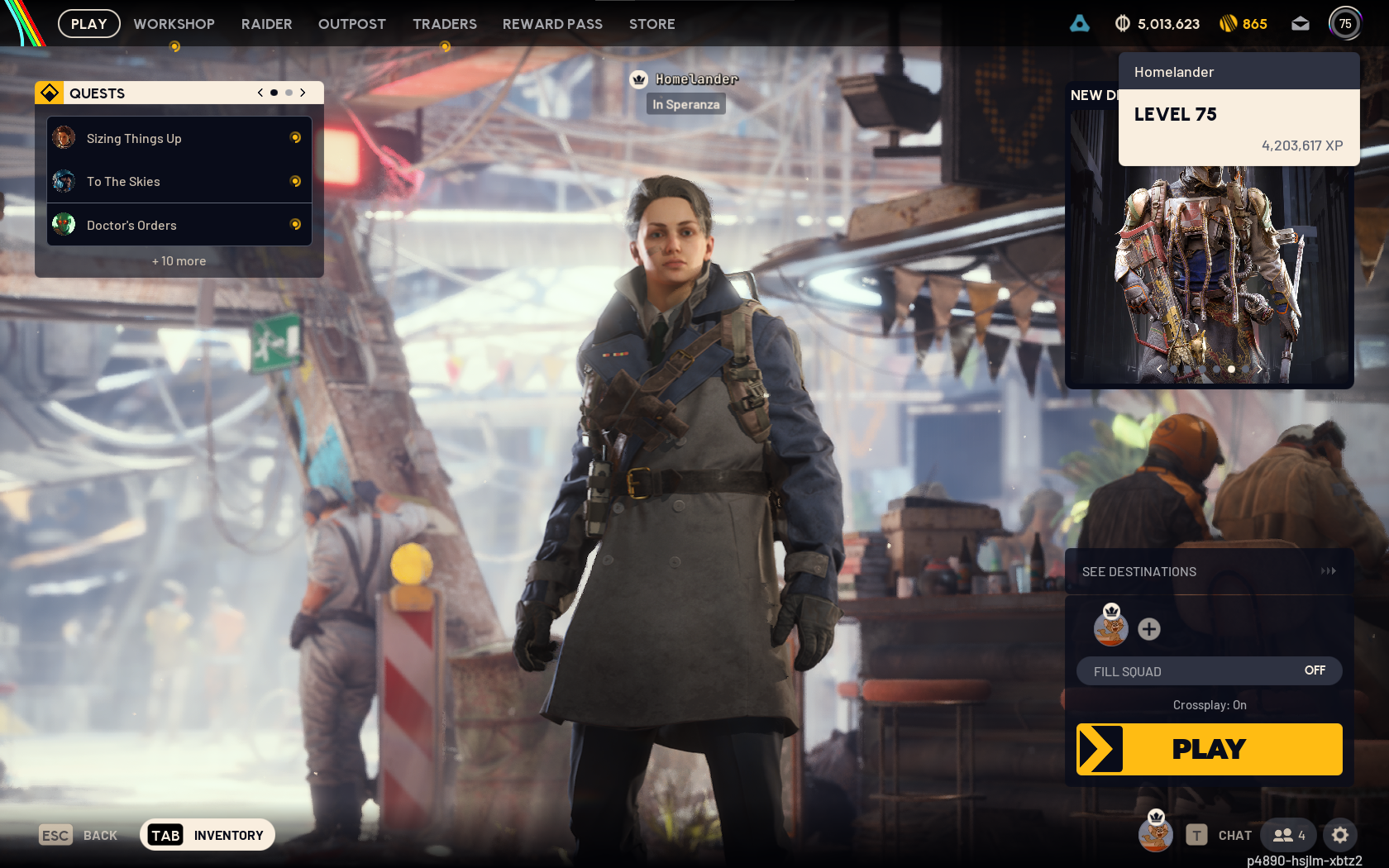Select the PLAY tab in top navigation
This screenshot has width=1389, height=868.
89,24
